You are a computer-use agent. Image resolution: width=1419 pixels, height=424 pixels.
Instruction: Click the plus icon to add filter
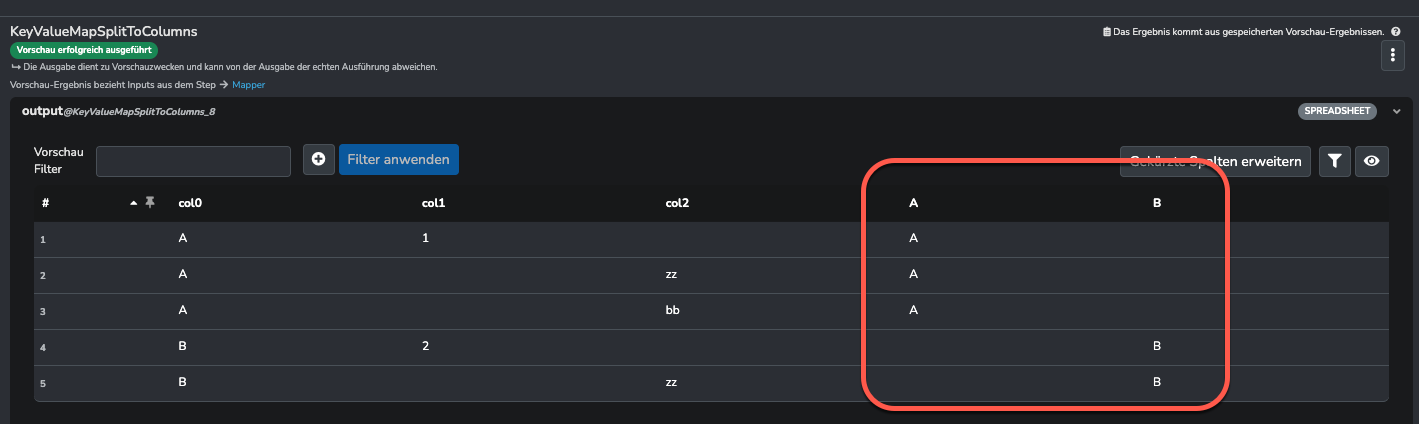point(319,160)
